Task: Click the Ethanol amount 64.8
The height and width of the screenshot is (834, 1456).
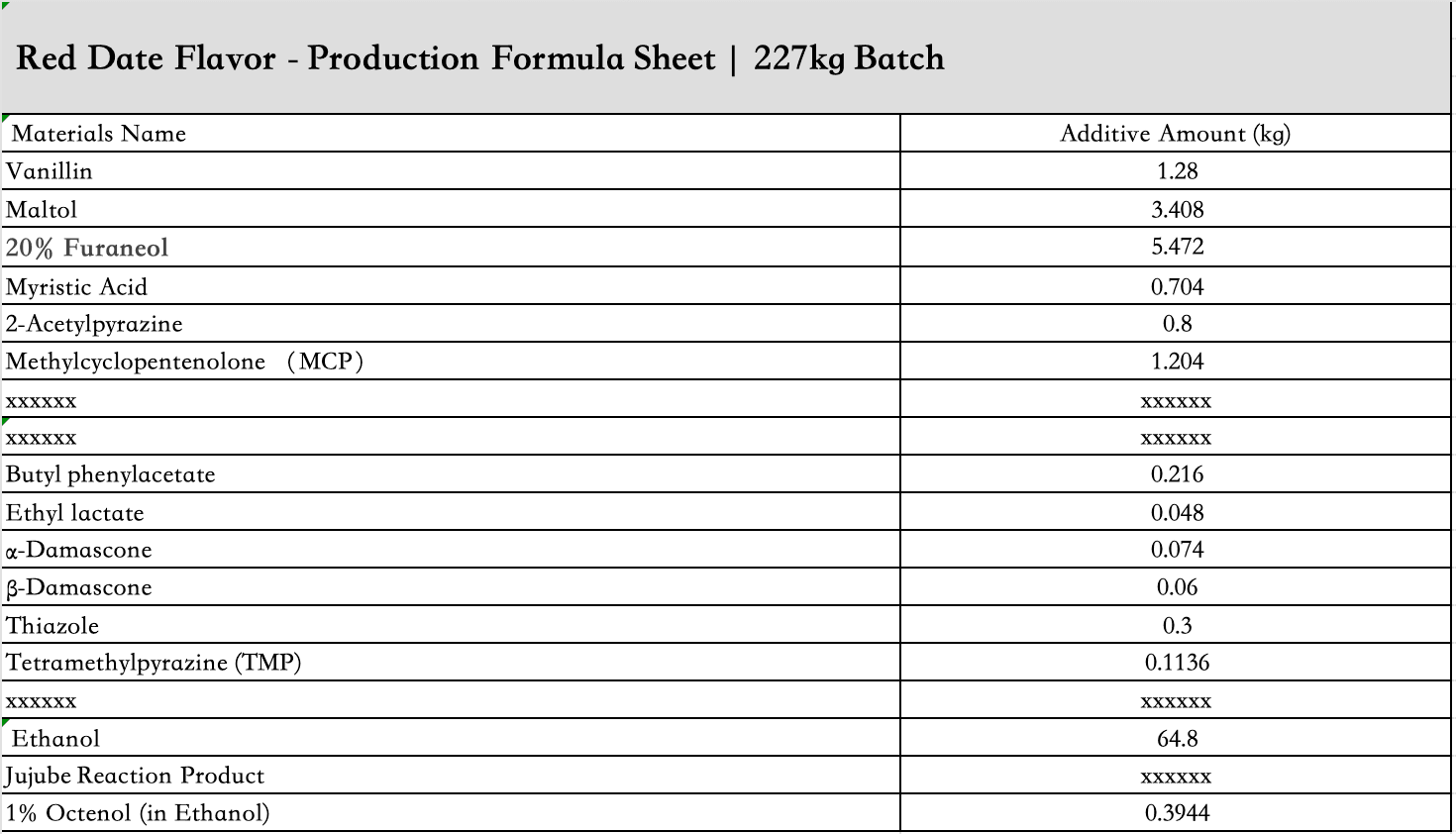Action: tap(1176, 738)
